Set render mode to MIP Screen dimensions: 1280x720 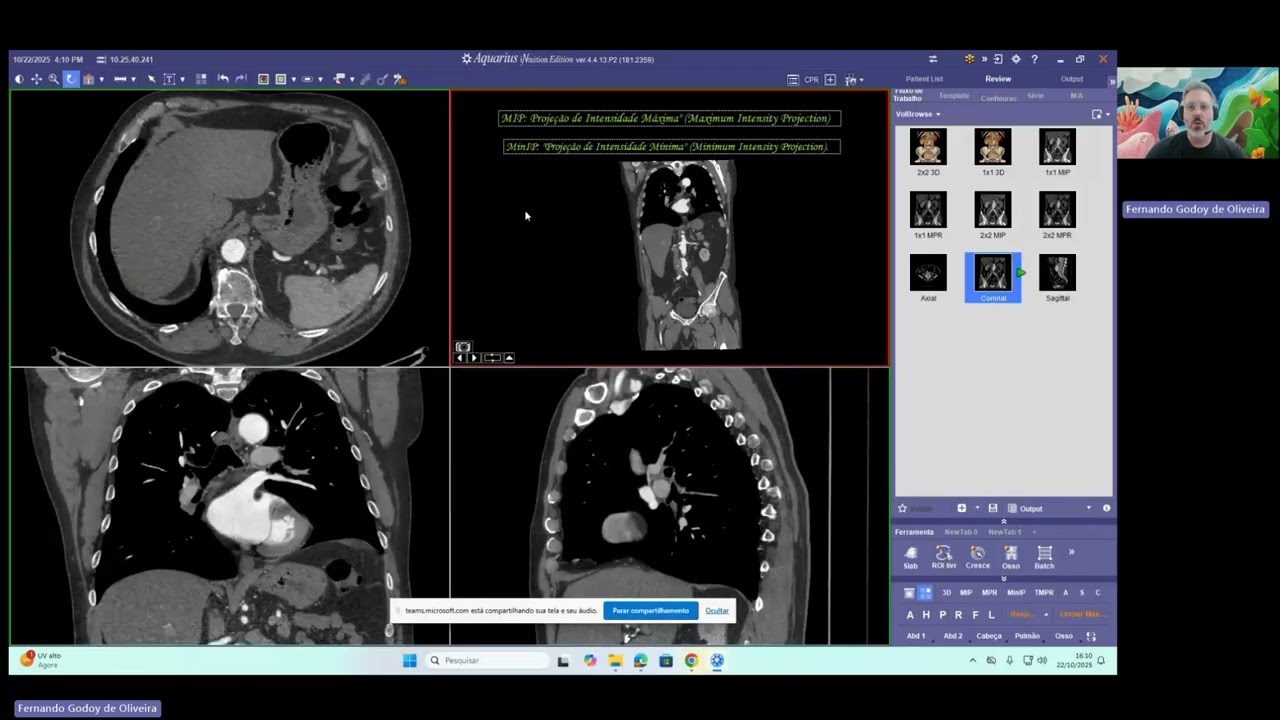point(966,592)
